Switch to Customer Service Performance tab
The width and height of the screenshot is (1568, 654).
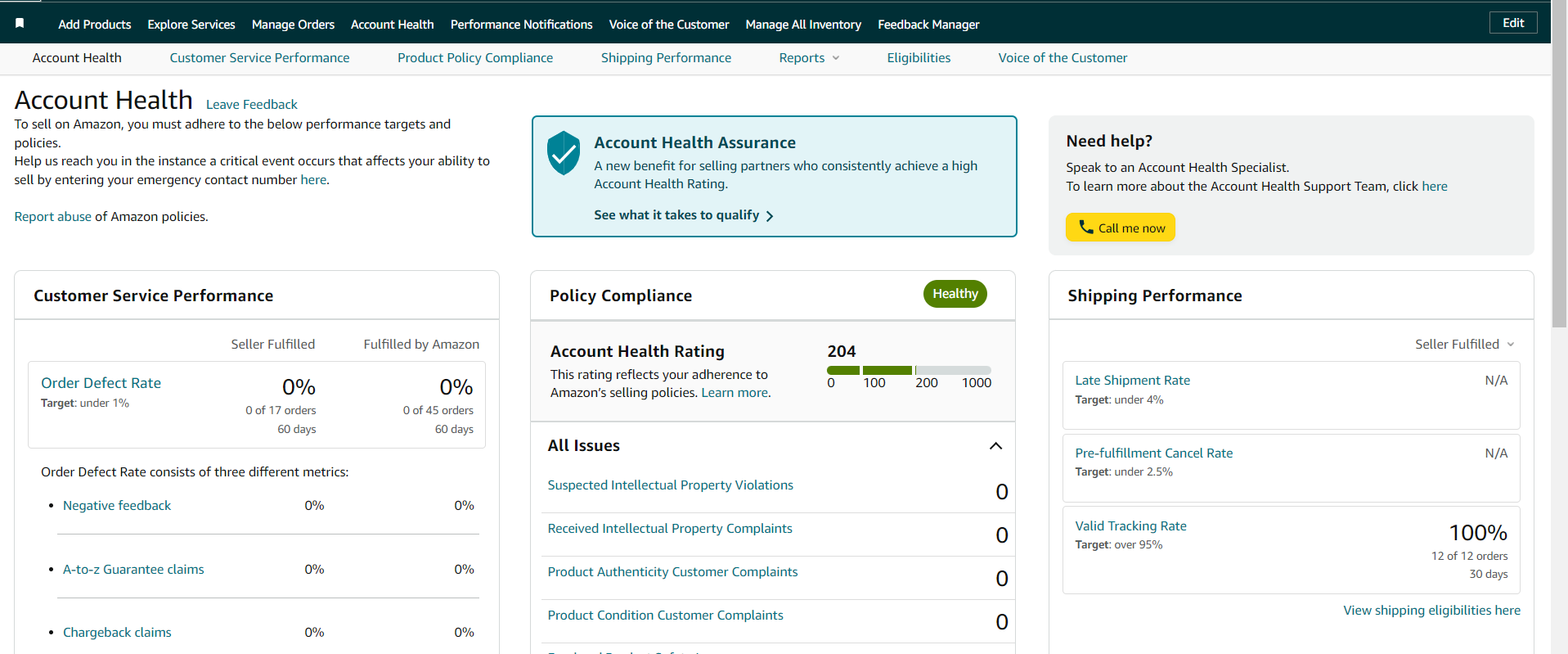pos(259,58)
